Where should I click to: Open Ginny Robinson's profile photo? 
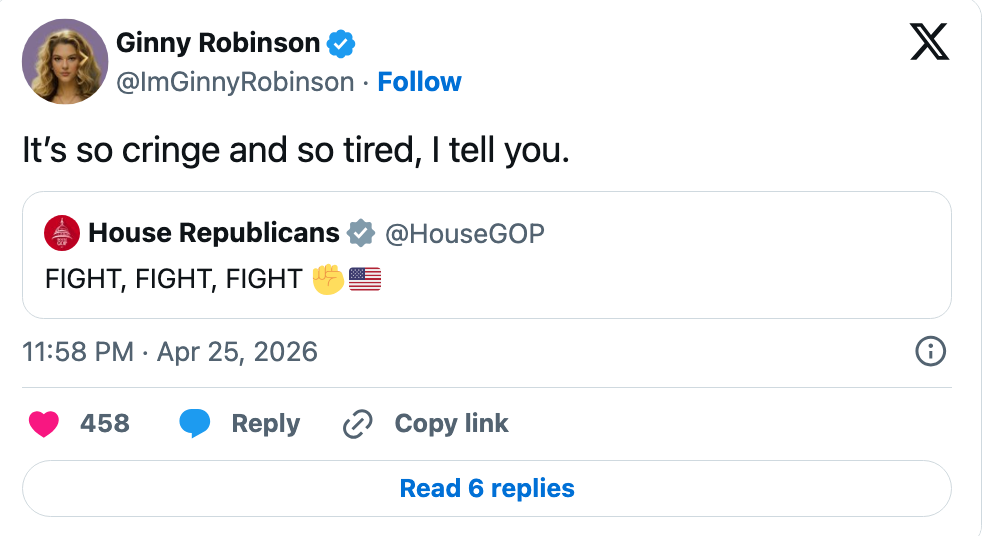[x=65, y=62]
